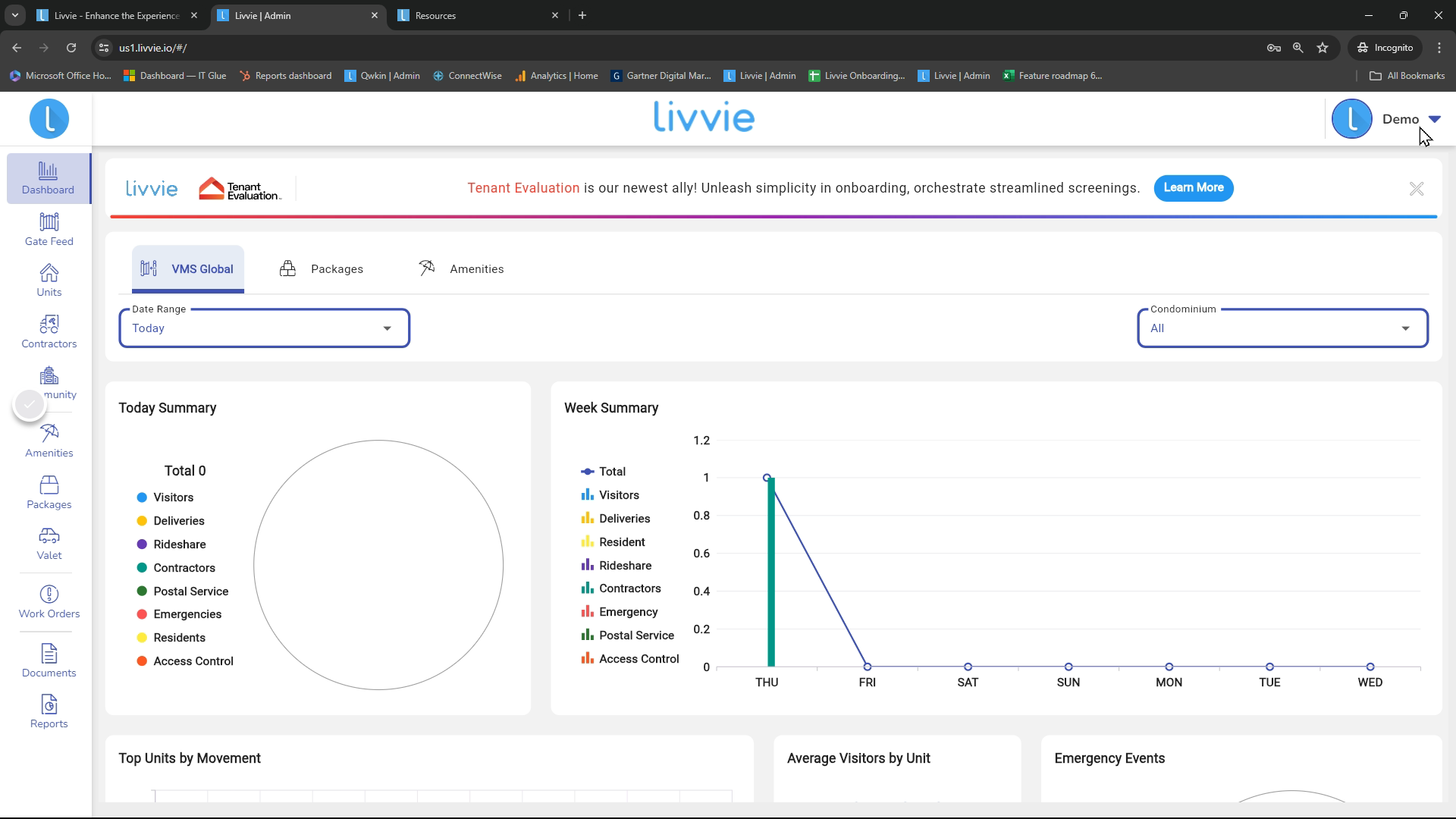The width and height of the screenshot is (1456, 819).
Task: Click the round checkmark floating button
Action: 30,405
